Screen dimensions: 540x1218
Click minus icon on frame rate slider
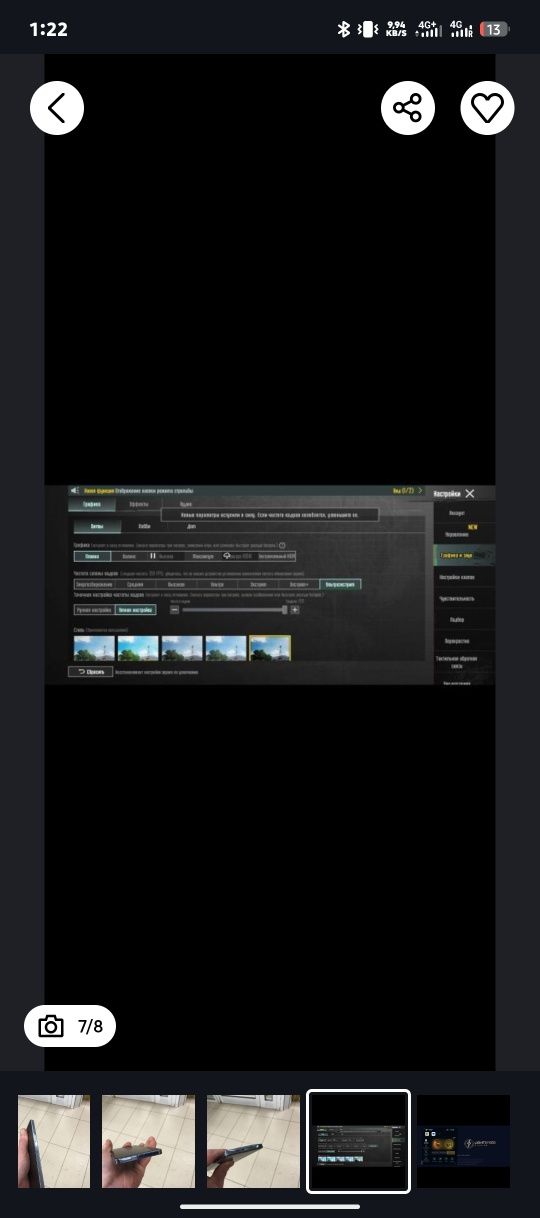[174, 609]
